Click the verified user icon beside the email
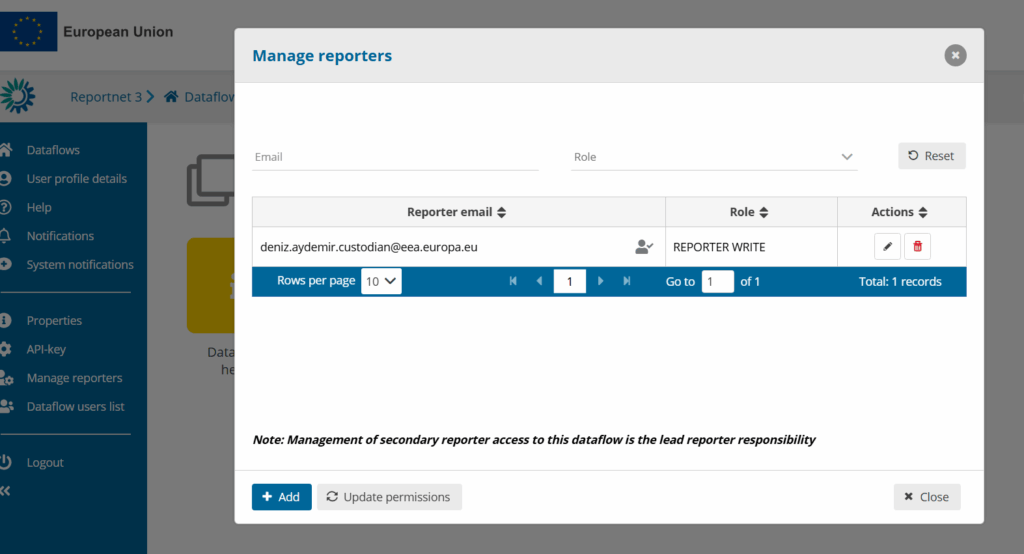The image size is (1024, 554). [x=644, y=247]
